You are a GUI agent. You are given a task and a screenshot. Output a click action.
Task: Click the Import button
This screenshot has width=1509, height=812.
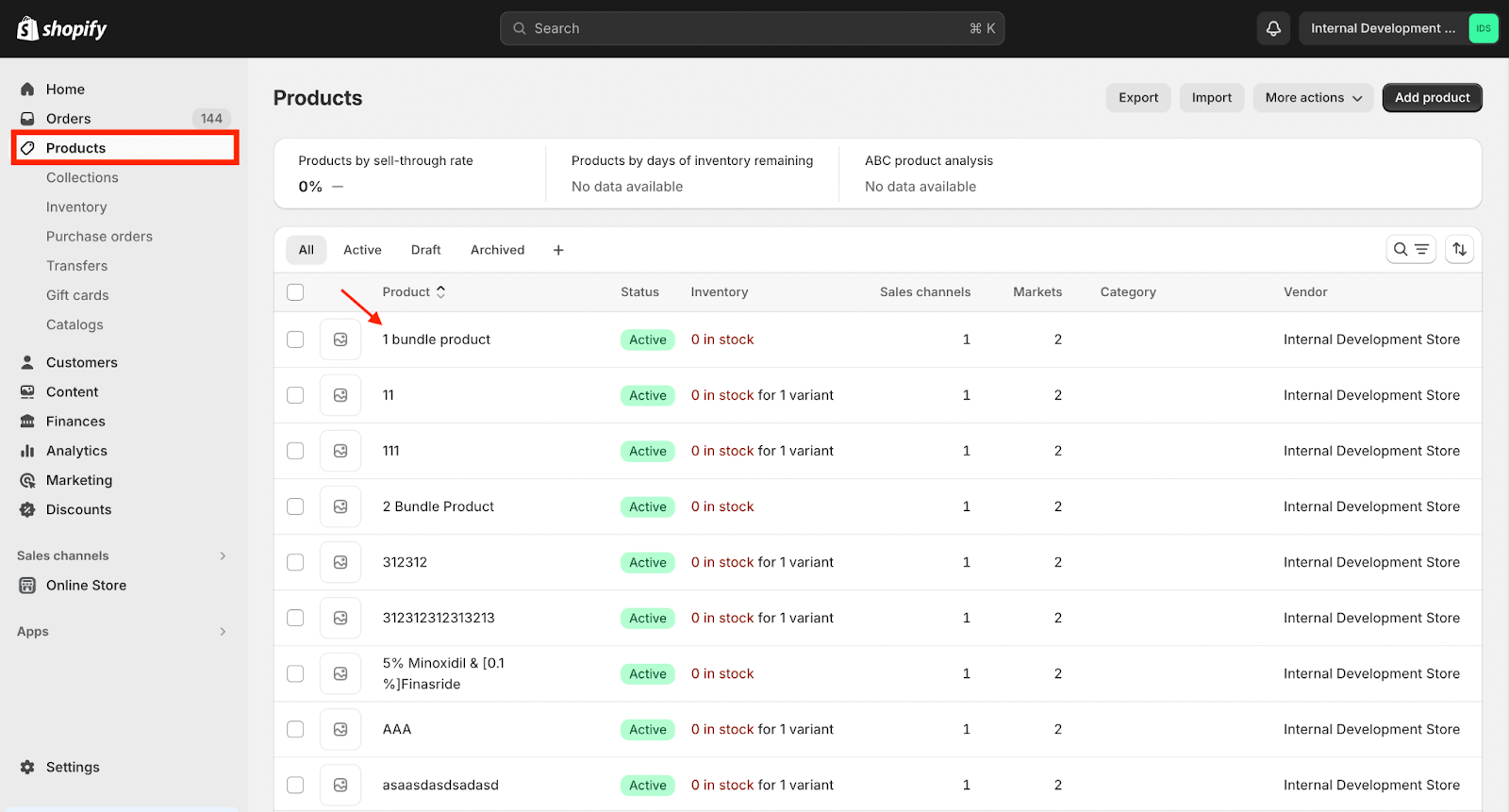[1212, 98]
